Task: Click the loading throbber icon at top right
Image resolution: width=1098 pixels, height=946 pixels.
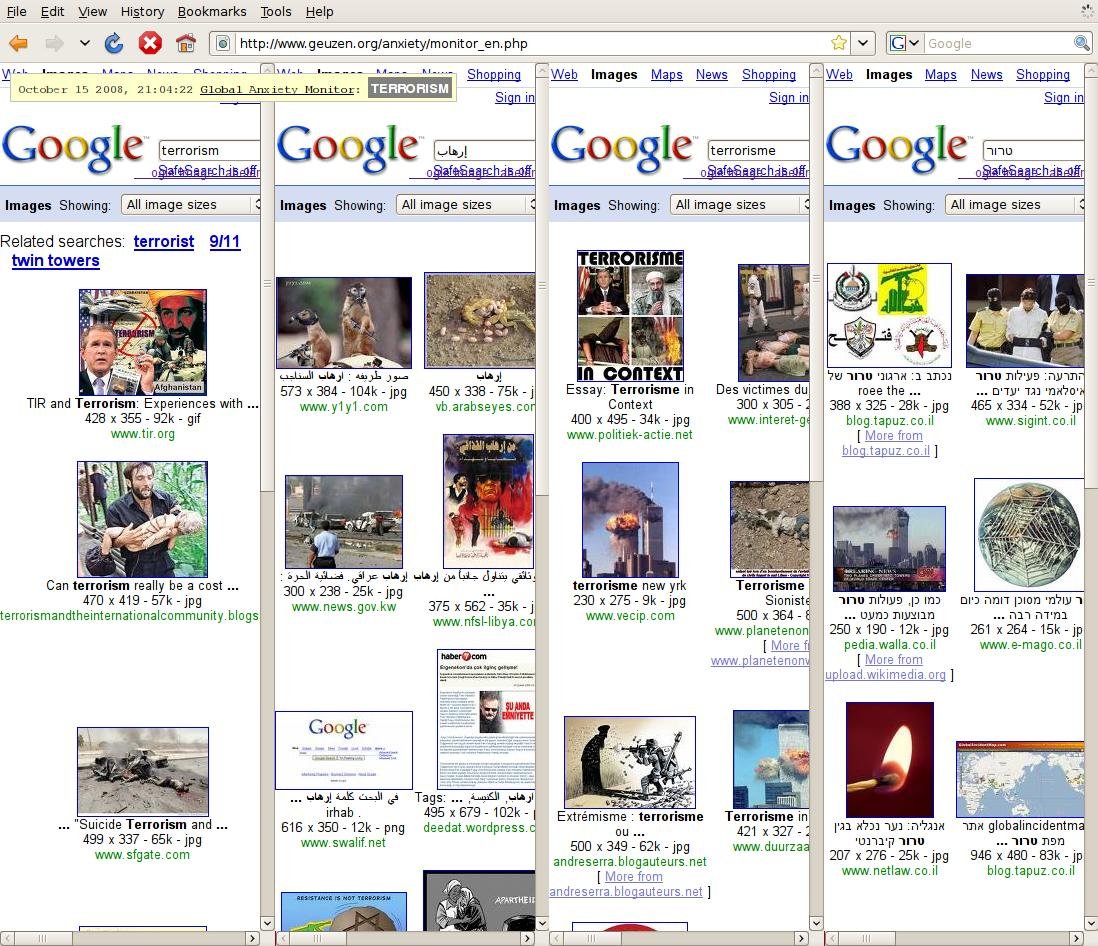Action: point(1086,11)
